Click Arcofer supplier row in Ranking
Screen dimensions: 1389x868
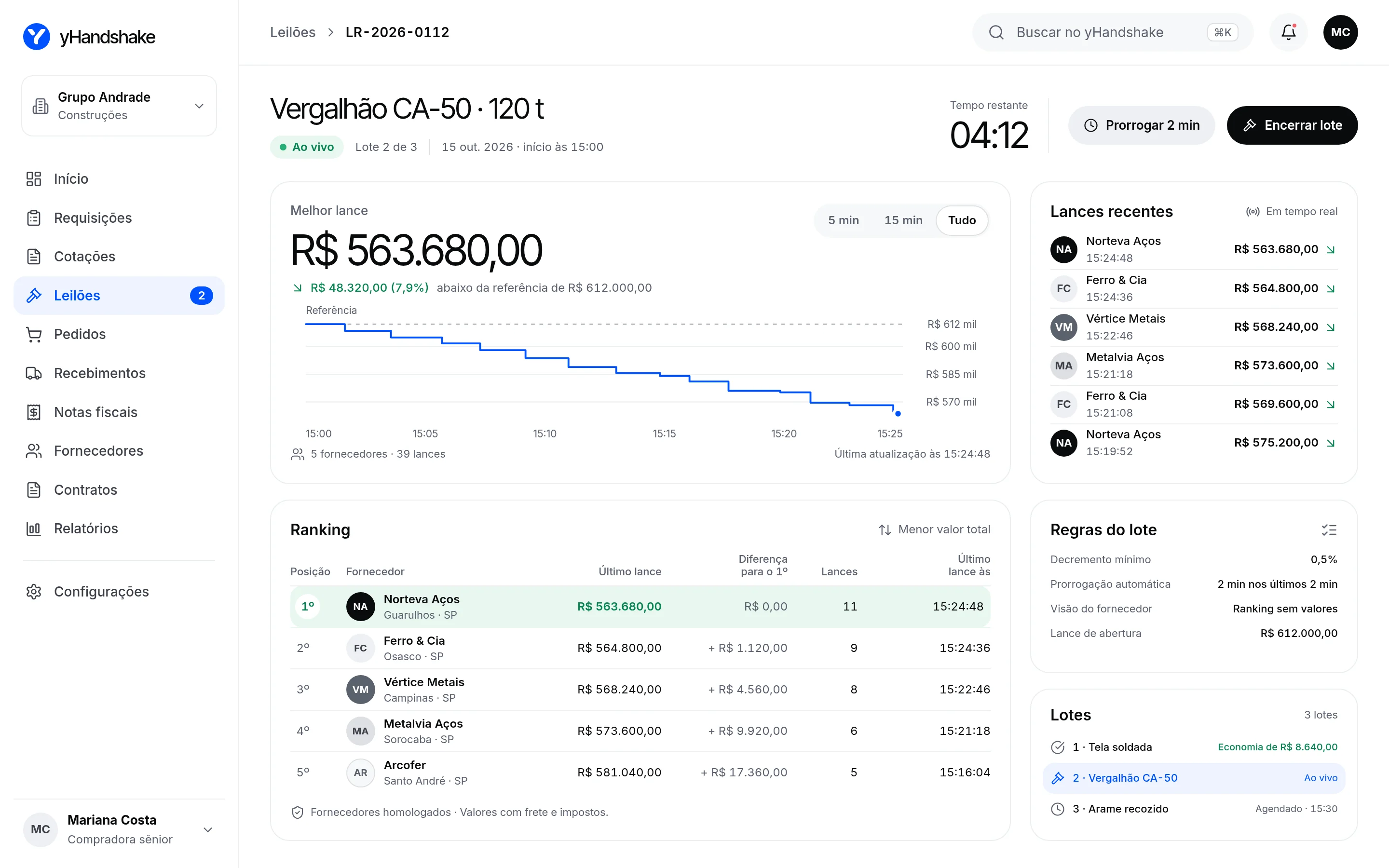(640, 772)
